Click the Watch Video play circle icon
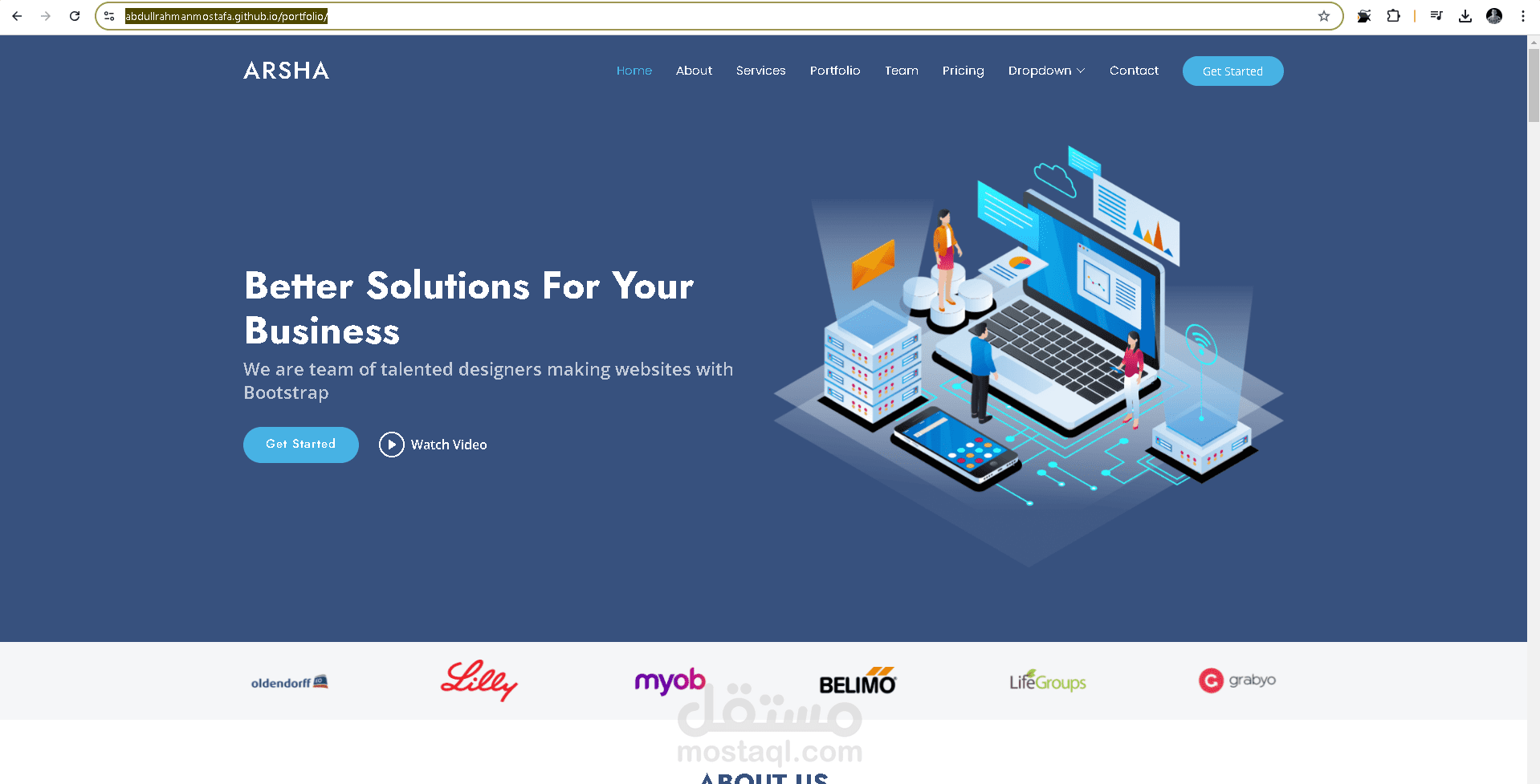Viewport: 1540px width, 784px height. click(x=392, y=445)
